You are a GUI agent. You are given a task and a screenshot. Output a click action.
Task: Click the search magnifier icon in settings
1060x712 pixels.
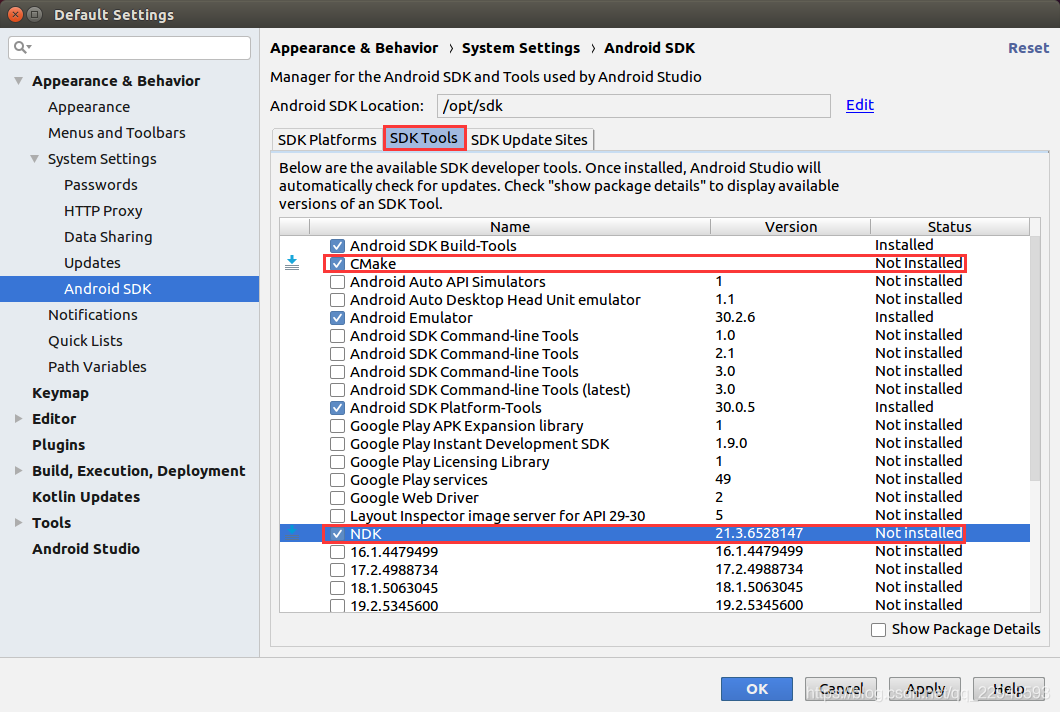[20, 47]
